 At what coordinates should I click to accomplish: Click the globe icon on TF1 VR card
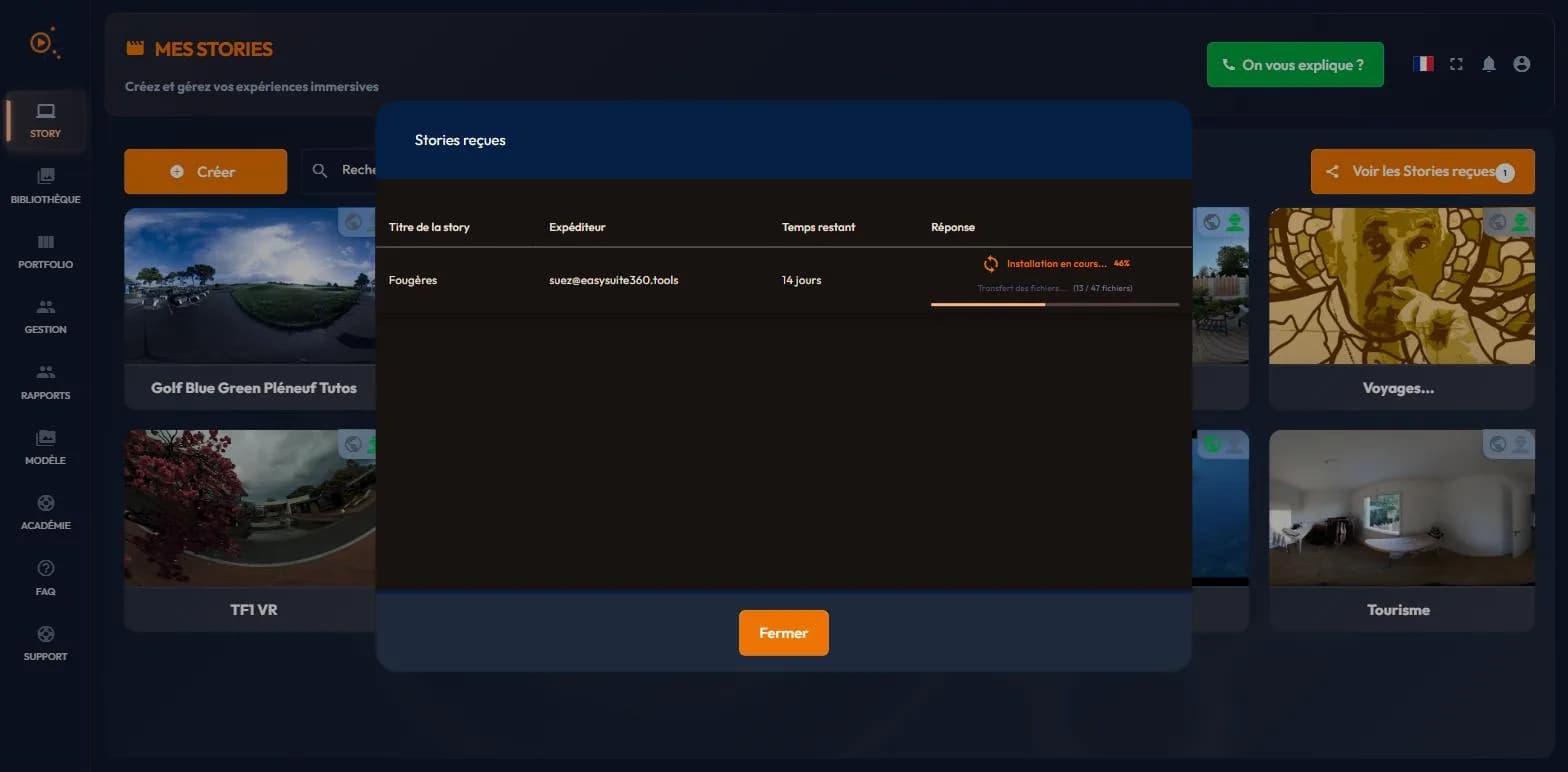point(352,444)
